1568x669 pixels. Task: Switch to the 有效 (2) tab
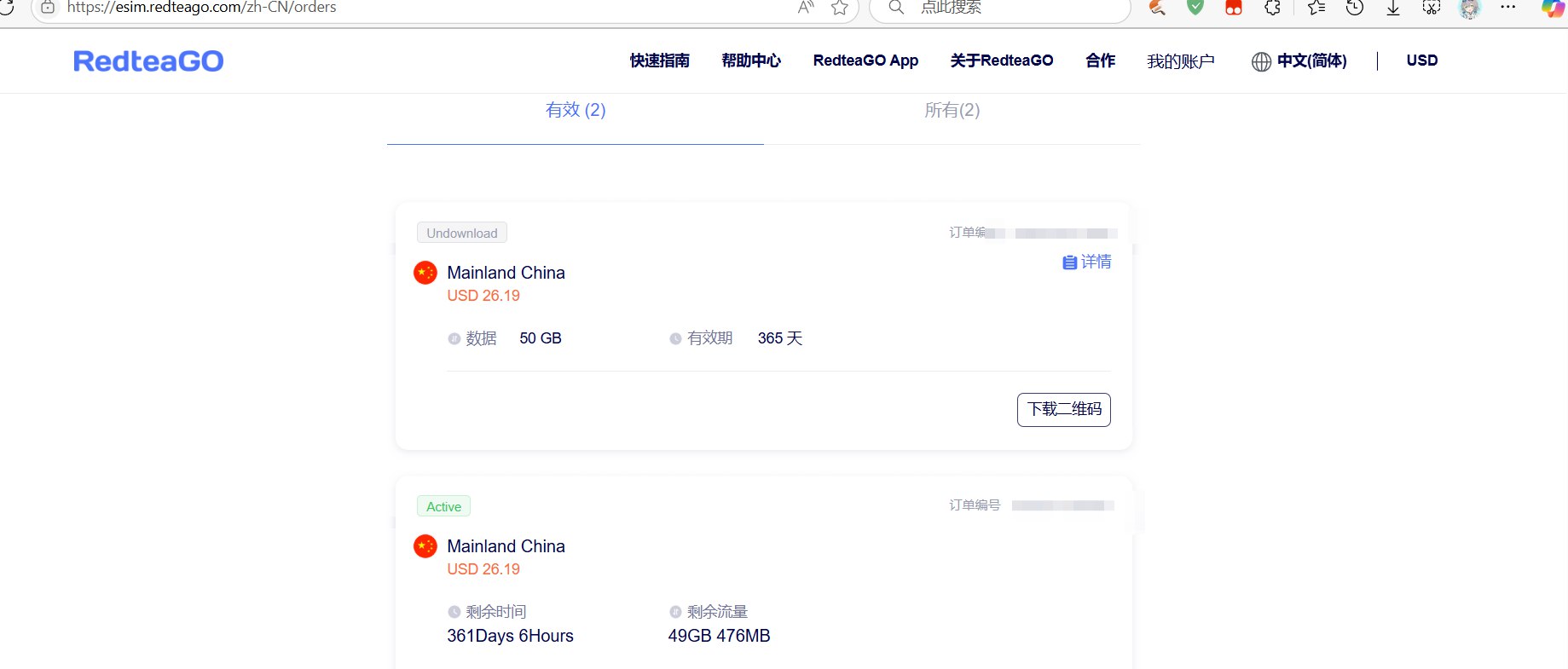(576, 110)
